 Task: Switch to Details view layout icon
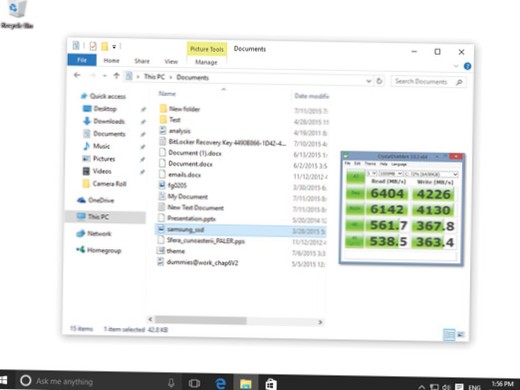click(449, 334)
